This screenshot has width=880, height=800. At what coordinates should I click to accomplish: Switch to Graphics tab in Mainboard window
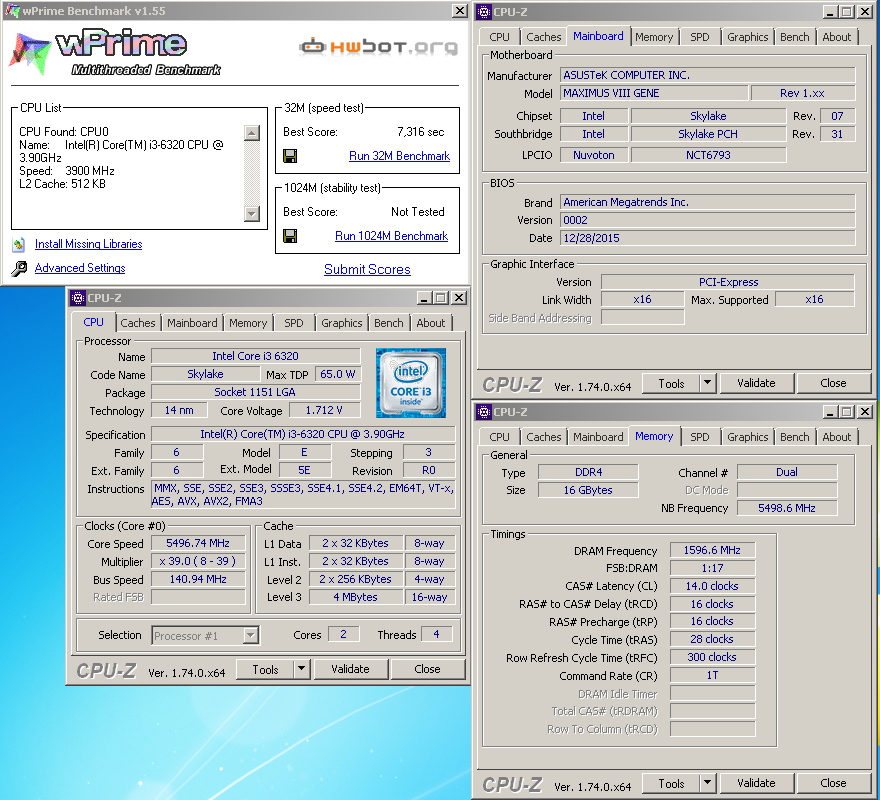pos(748,37)
